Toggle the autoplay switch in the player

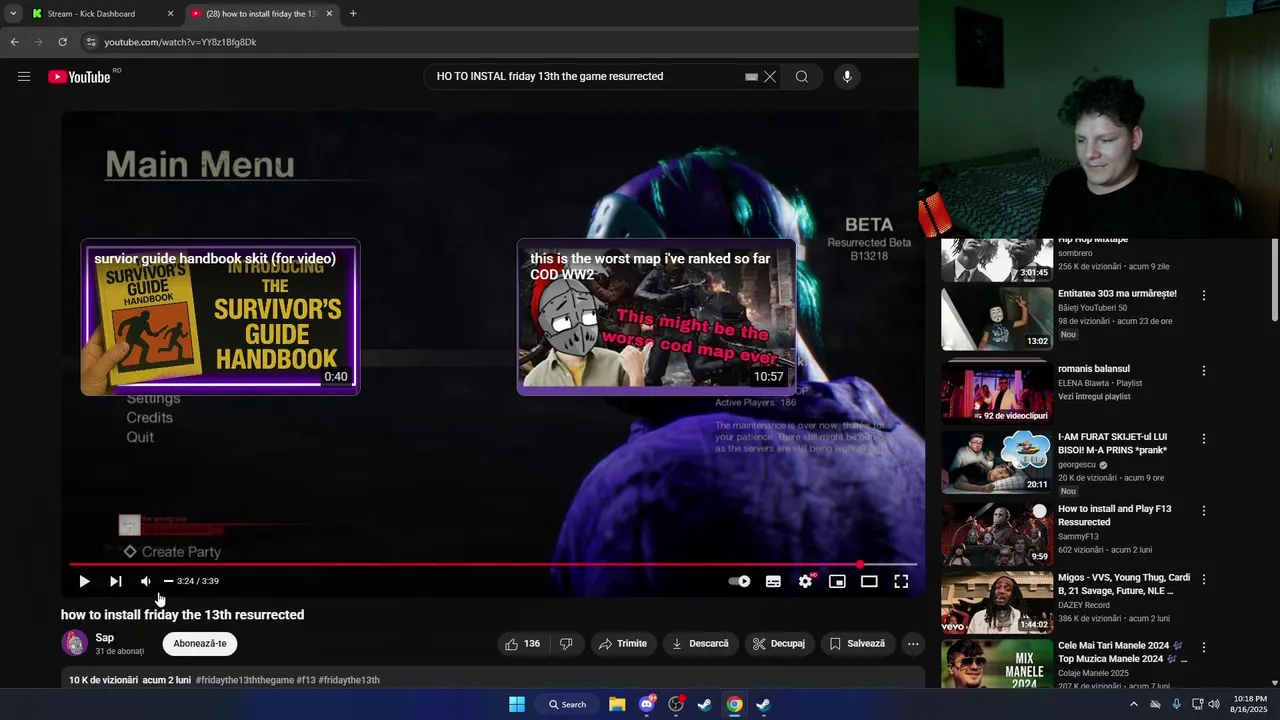pyautogui.click(x=739, y=581)
